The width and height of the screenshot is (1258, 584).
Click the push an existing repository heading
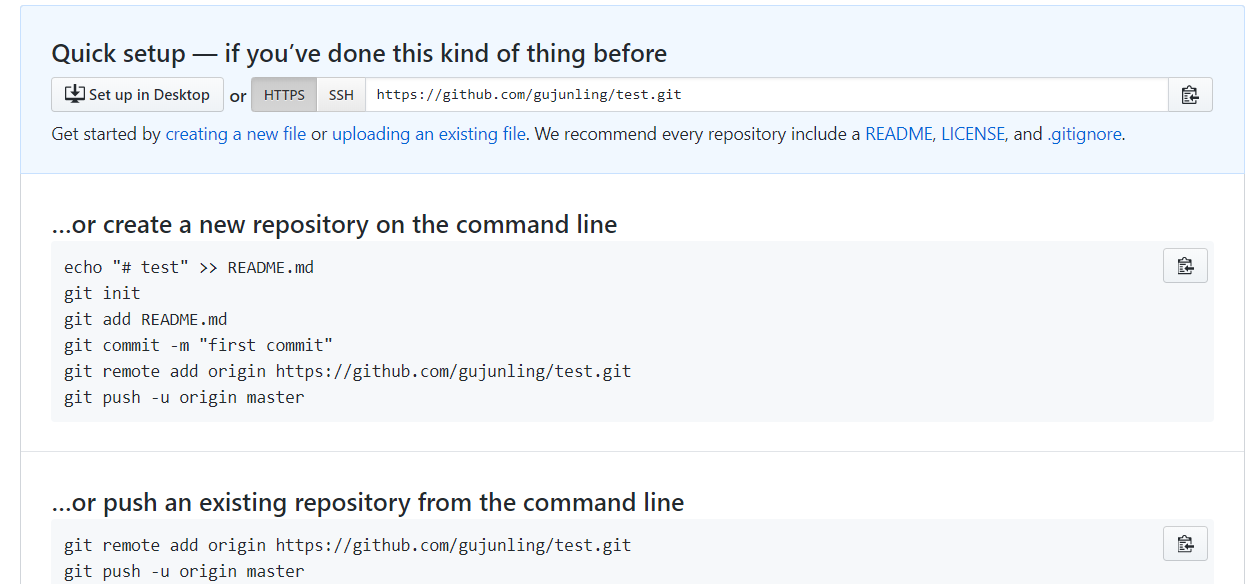[368, 502]
